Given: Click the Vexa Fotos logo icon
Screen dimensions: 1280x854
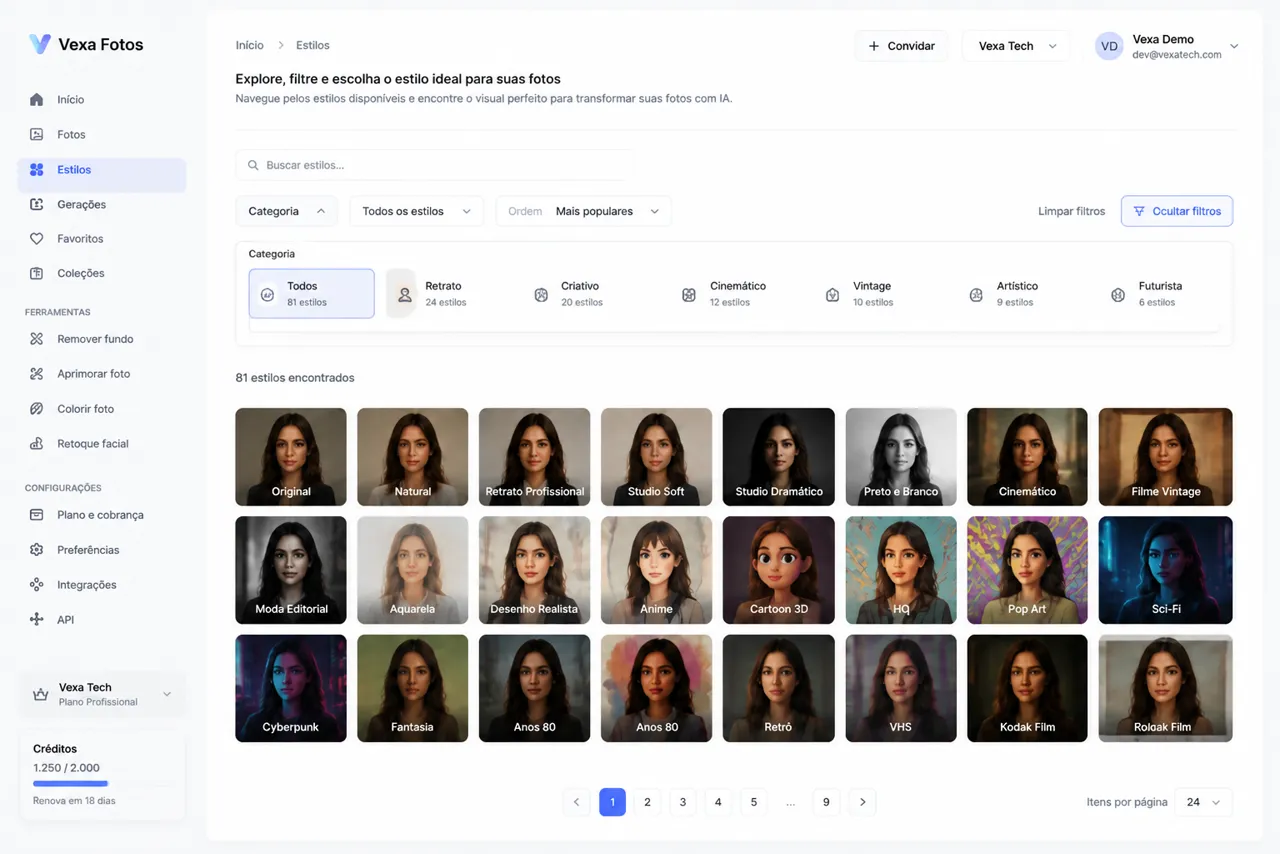Looking at the screenshot, I should [x=39, y=44].
